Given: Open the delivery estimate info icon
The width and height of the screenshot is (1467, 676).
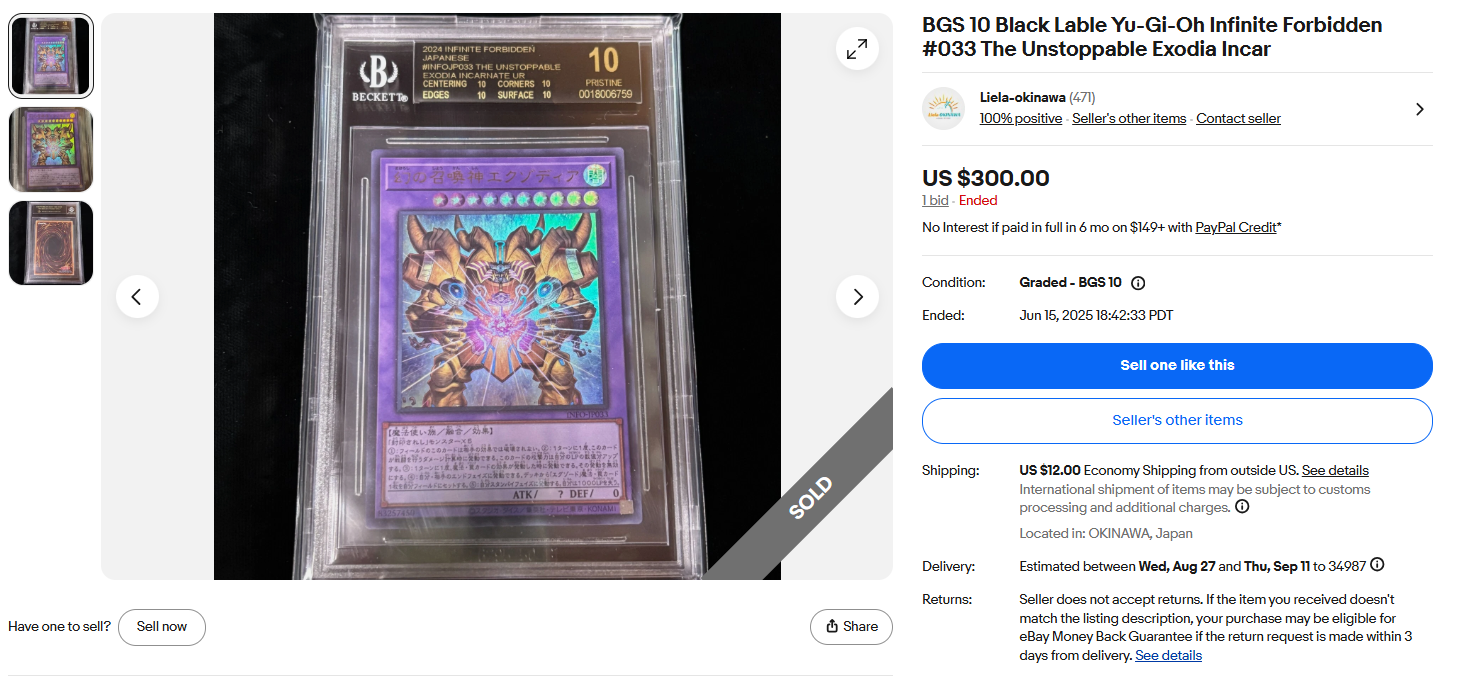Looking at the screenshot, I should coord(1377,565).
